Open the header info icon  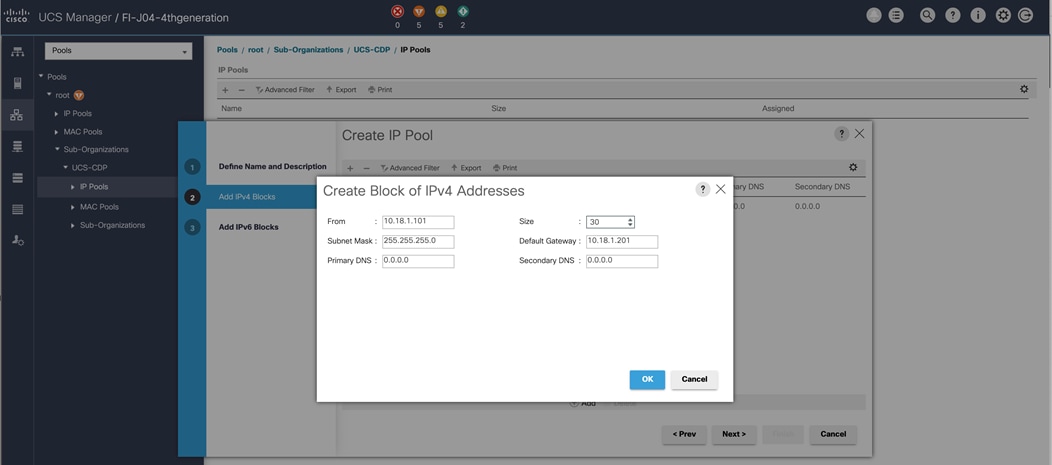(978, 15)
